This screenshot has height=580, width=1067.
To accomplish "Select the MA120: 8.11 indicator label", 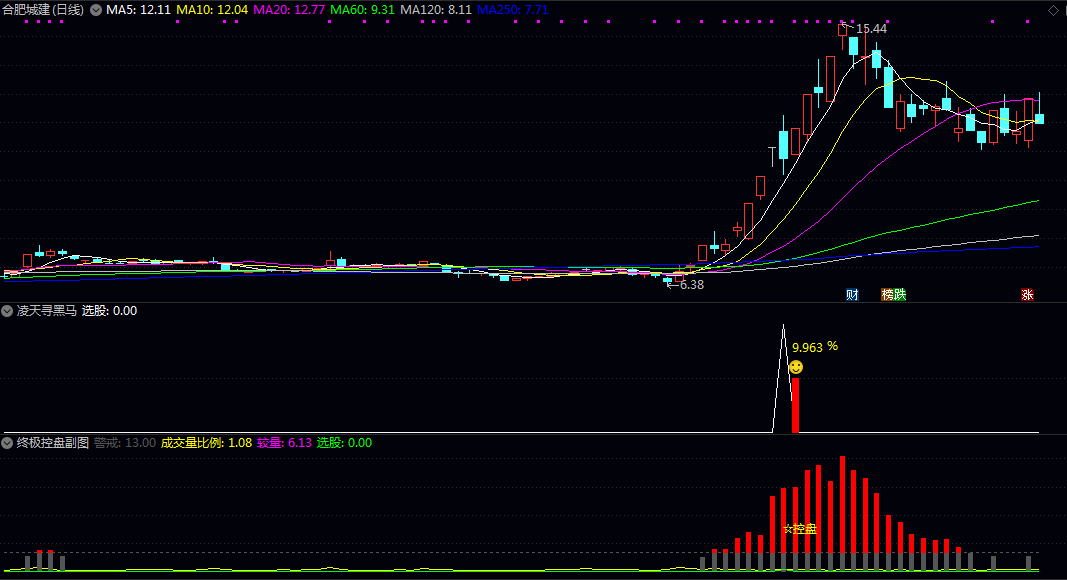I will click(x=436, y=10).
